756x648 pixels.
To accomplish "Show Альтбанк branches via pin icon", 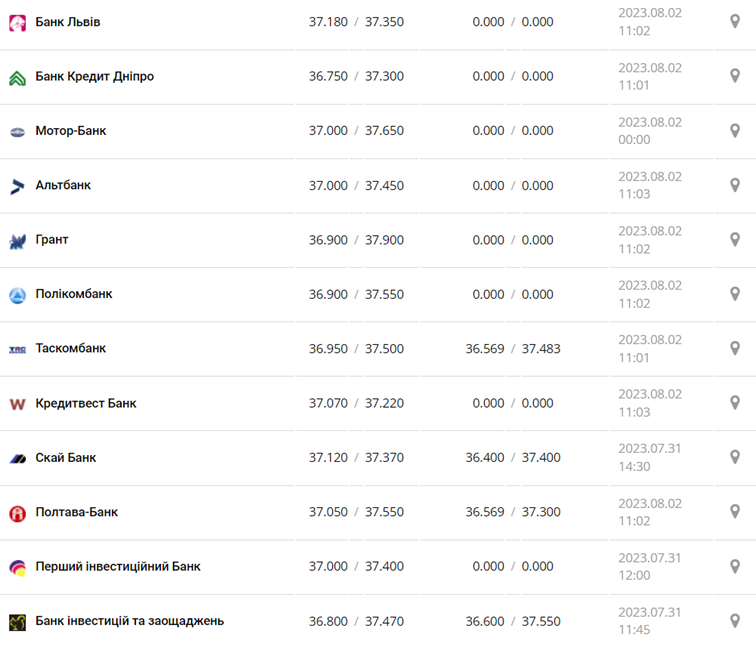I will 734,185.
